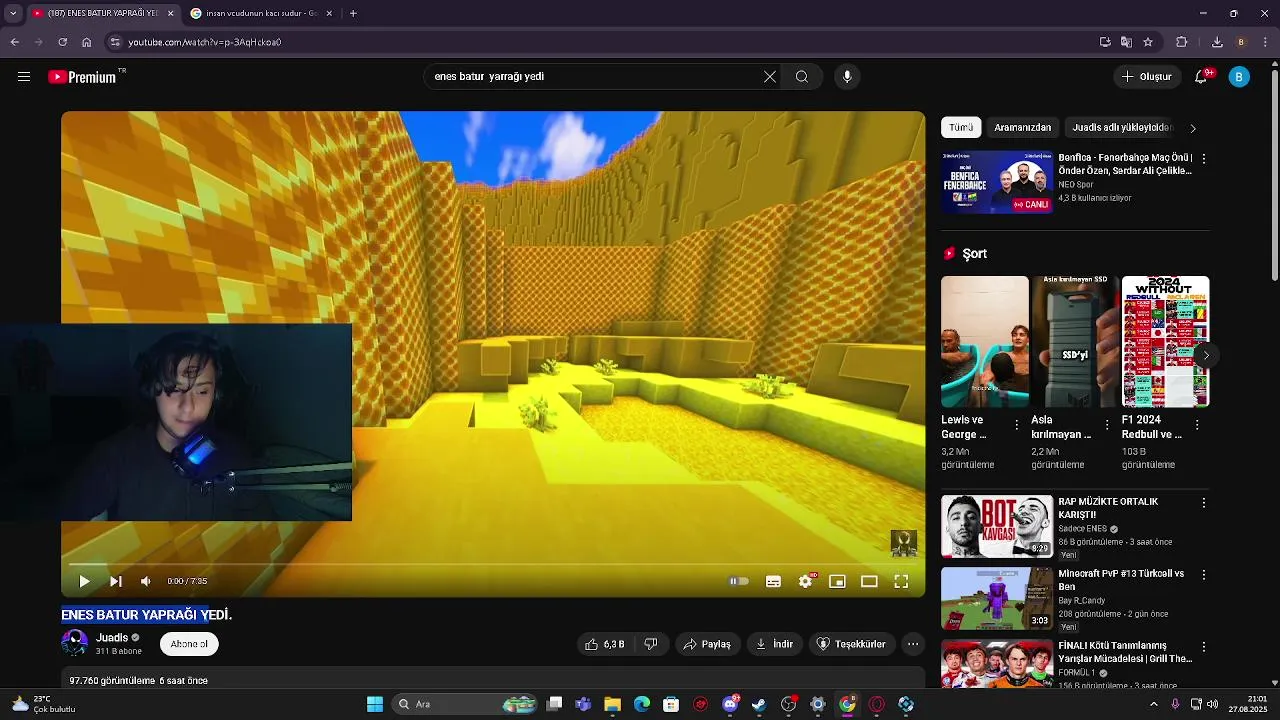This screenshot has height=720, width=1280.
Task: Like the video with 6,3 B
Action: pyautogui.click(x=606, y=644)
